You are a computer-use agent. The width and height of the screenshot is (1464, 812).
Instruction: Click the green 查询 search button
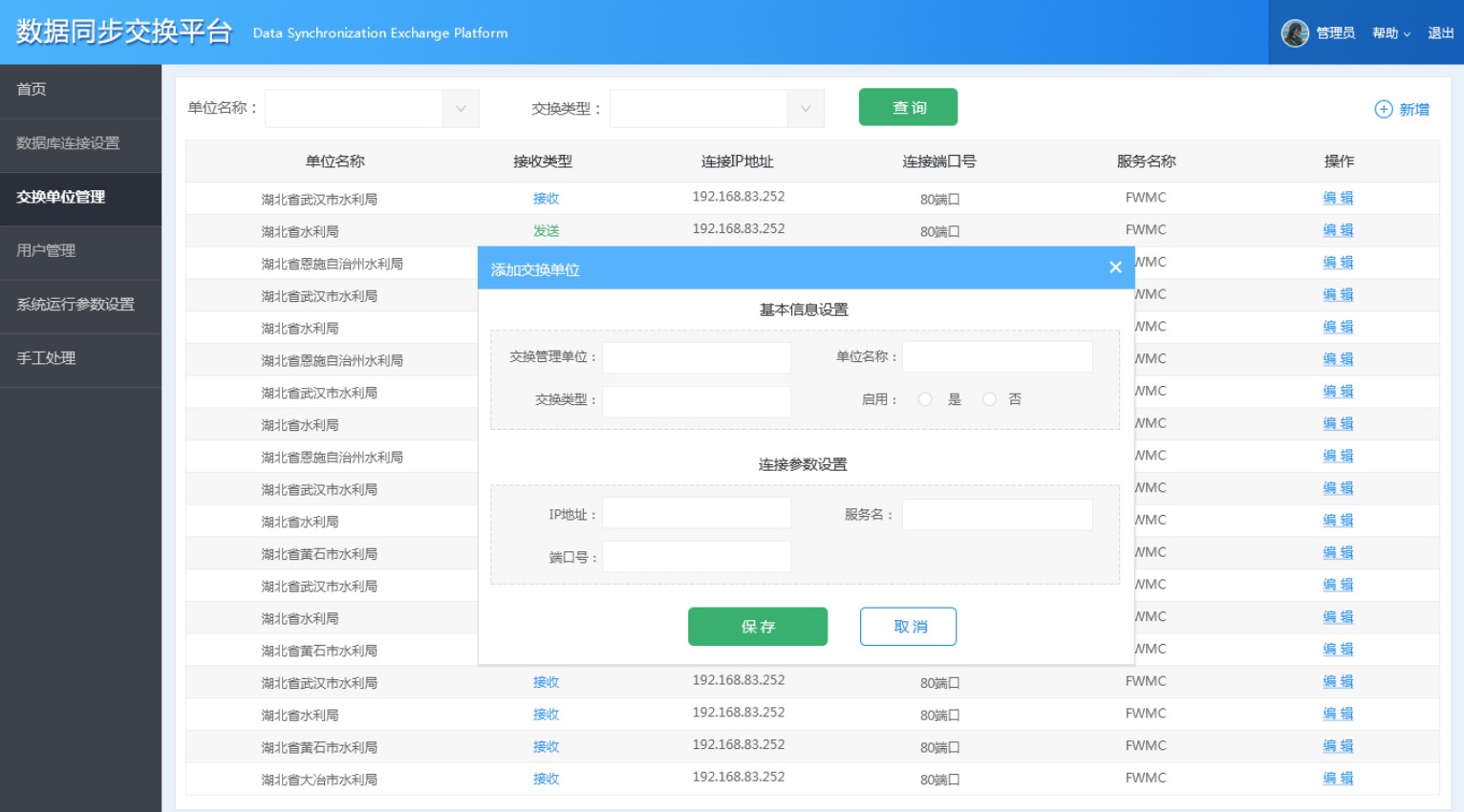907,107
